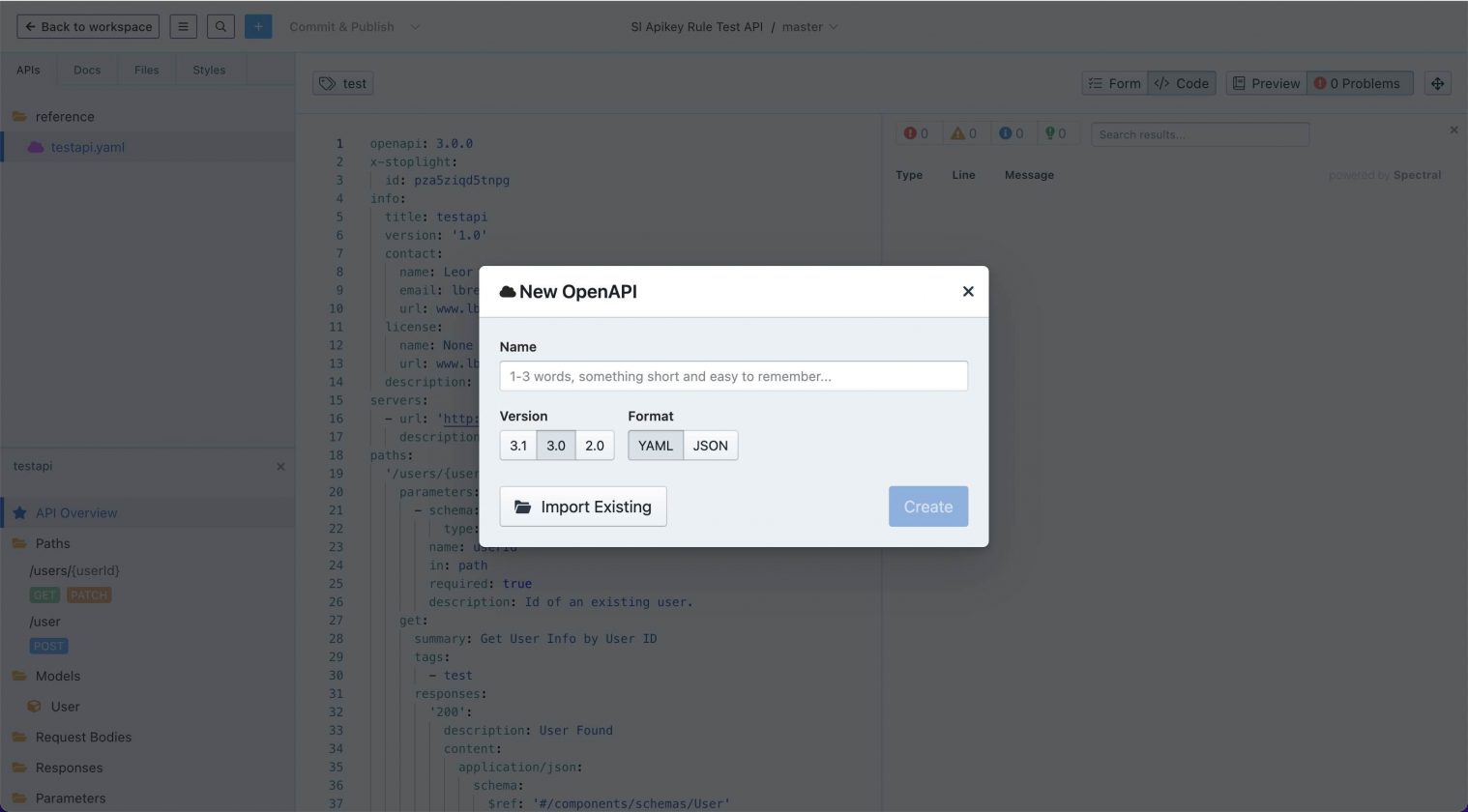
Task: Select OpenAPI version 2.0
Action: [594, 445]
